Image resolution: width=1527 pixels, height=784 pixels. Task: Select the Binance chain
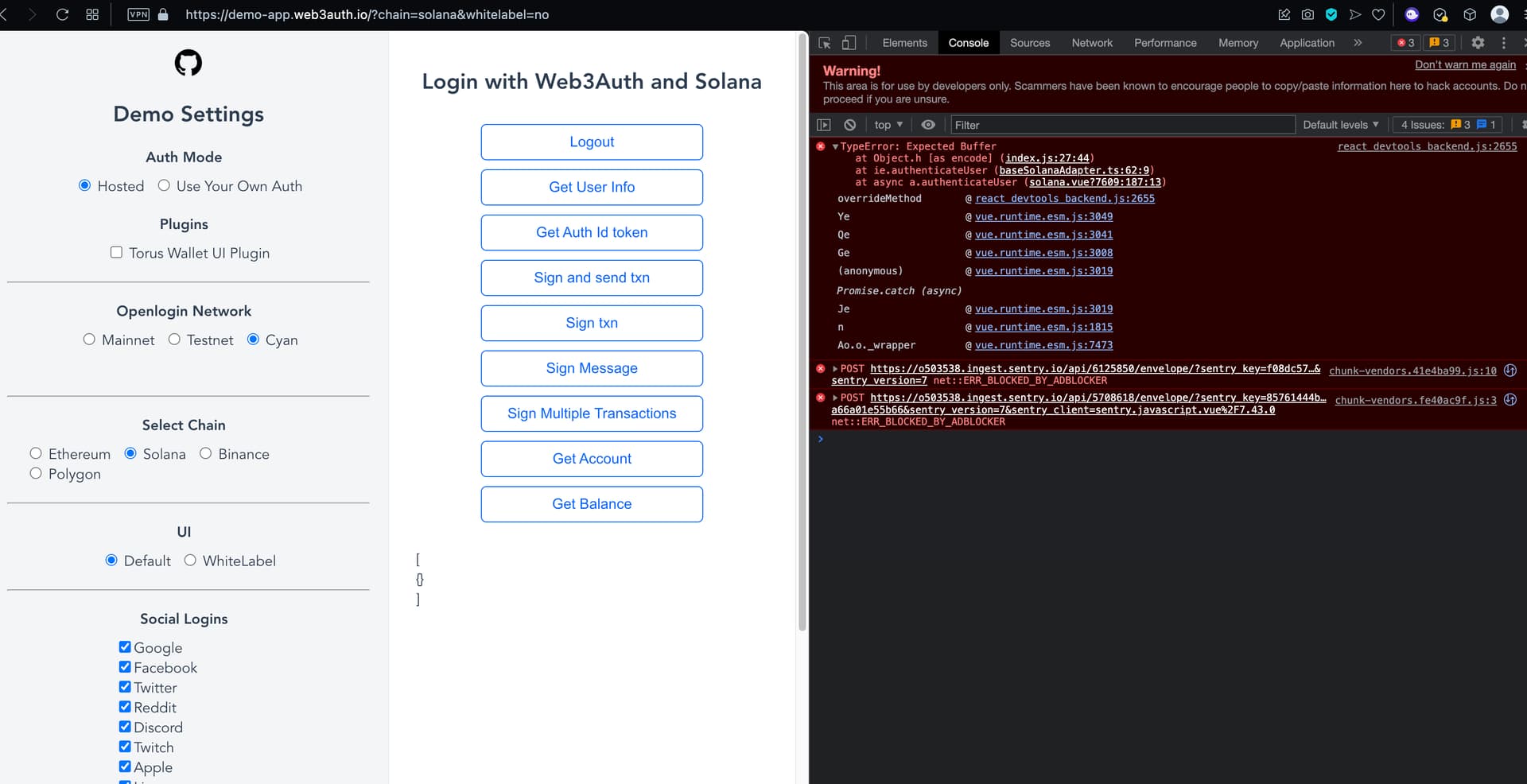[x=205, y=453]
